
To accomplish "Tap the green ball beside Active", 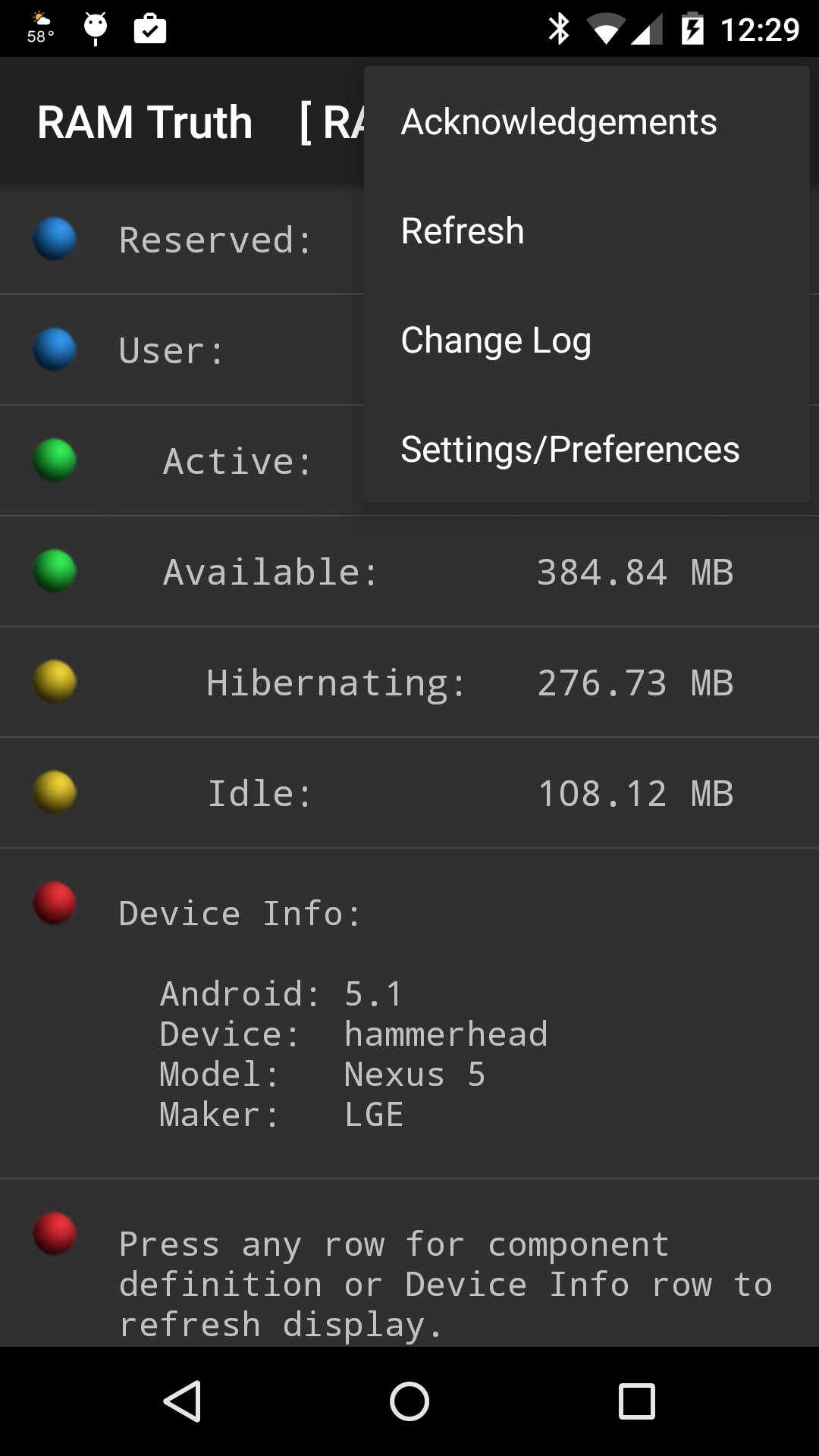I will [55, 460].
